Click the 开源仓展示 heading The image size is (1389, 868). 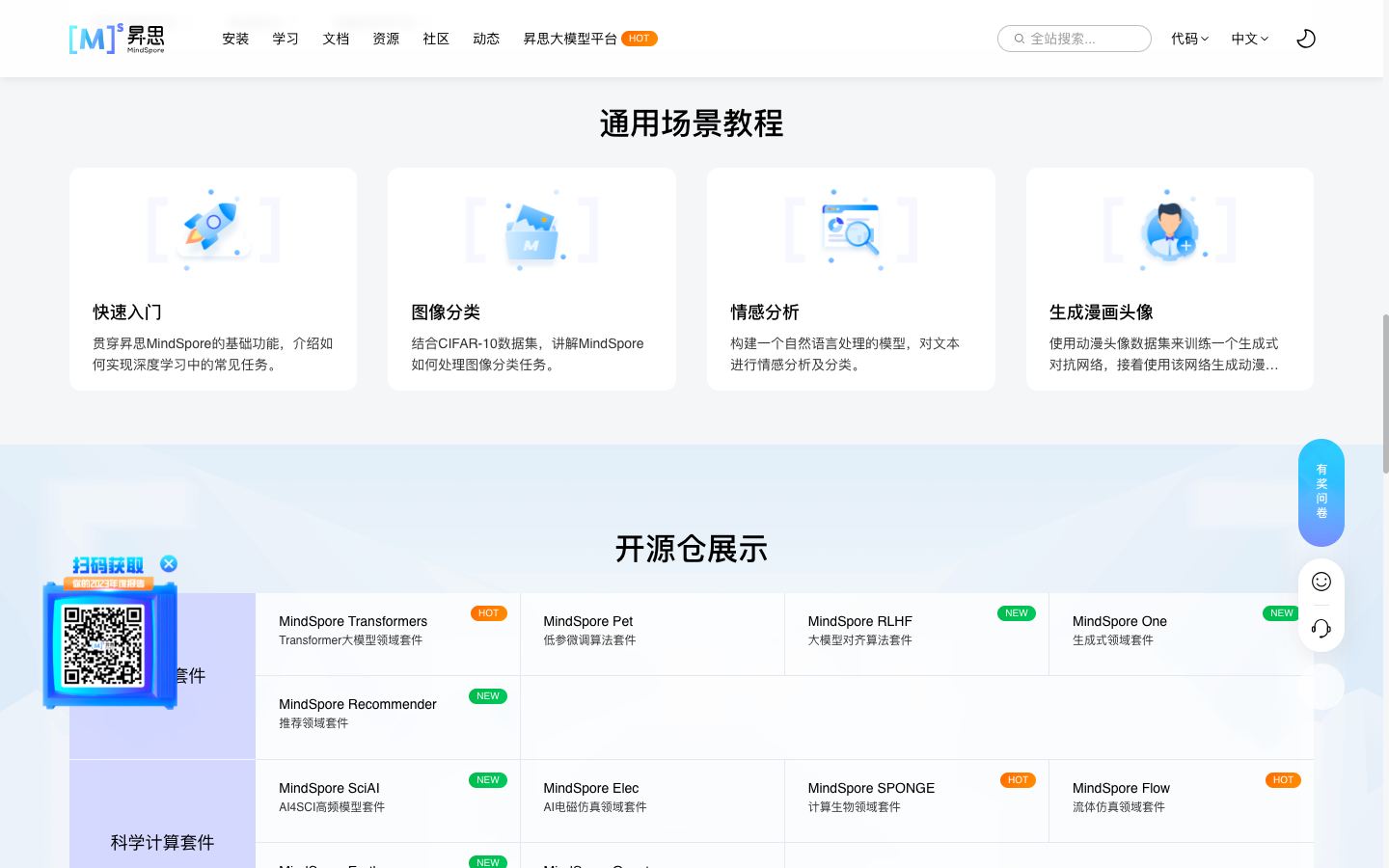coord(692,549)
